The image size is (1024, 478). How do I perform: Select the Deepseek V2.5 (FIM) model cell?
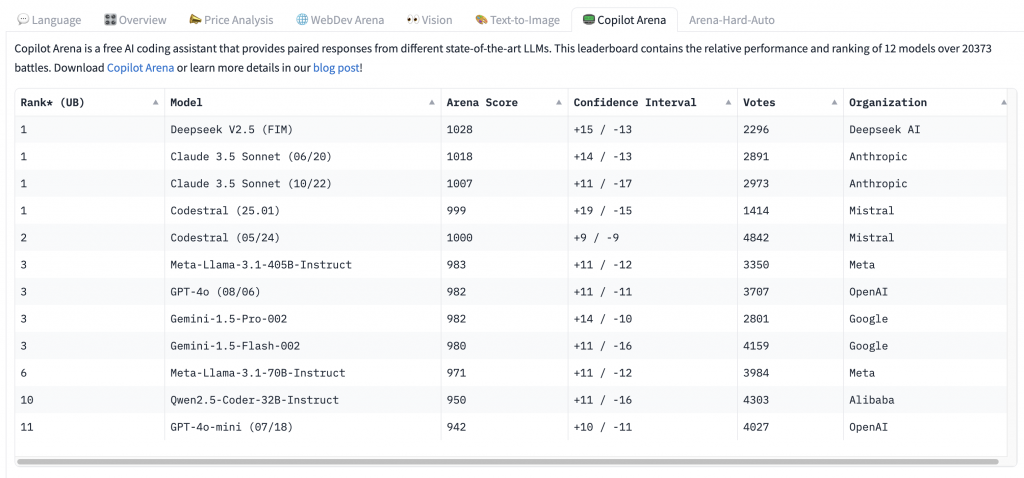click(303, 129)
